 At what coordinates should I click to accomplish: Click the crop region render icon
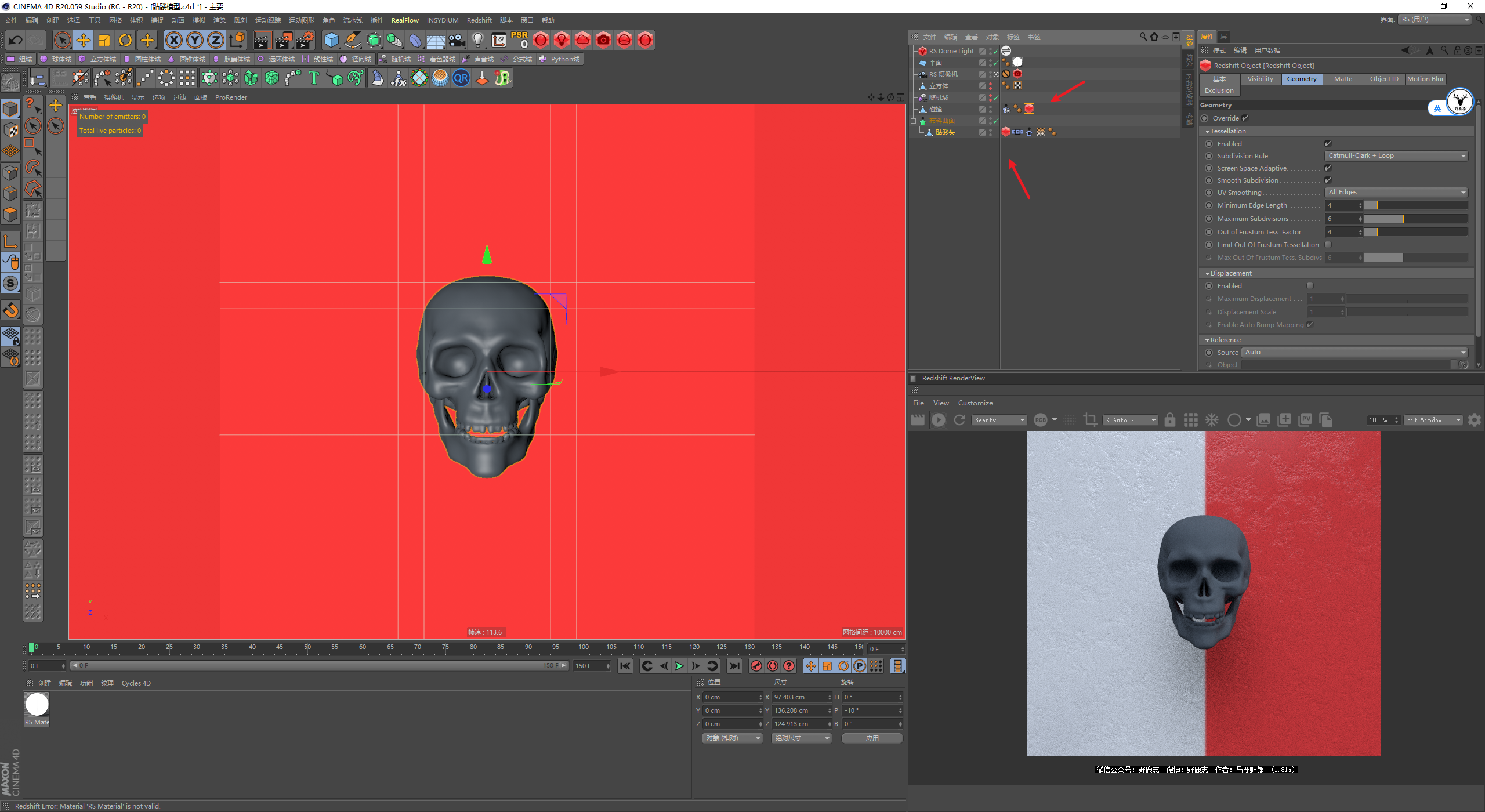click(1090, 420)
